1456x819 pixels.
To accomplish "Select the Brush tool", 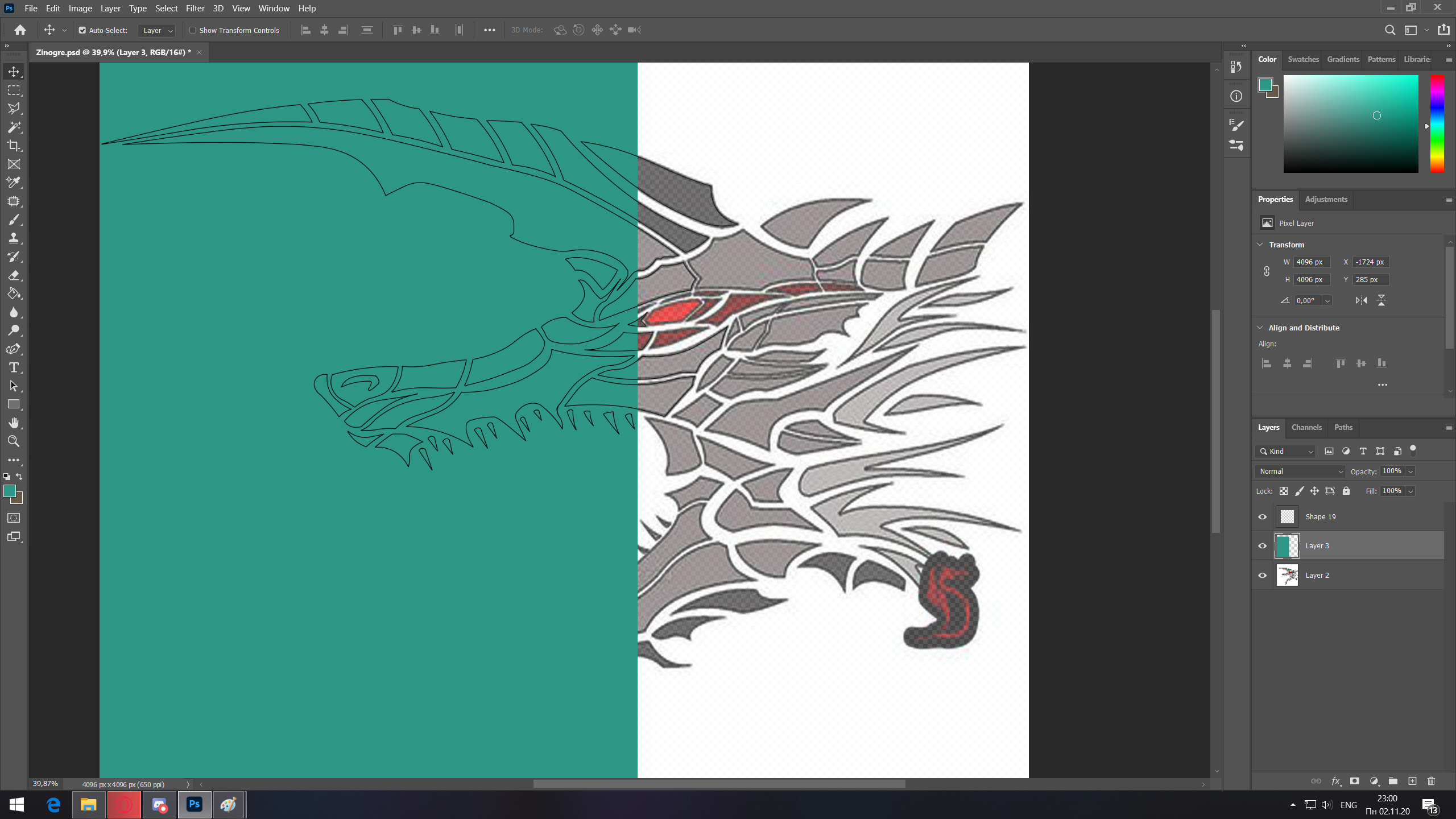I will [x=14, y=220].
